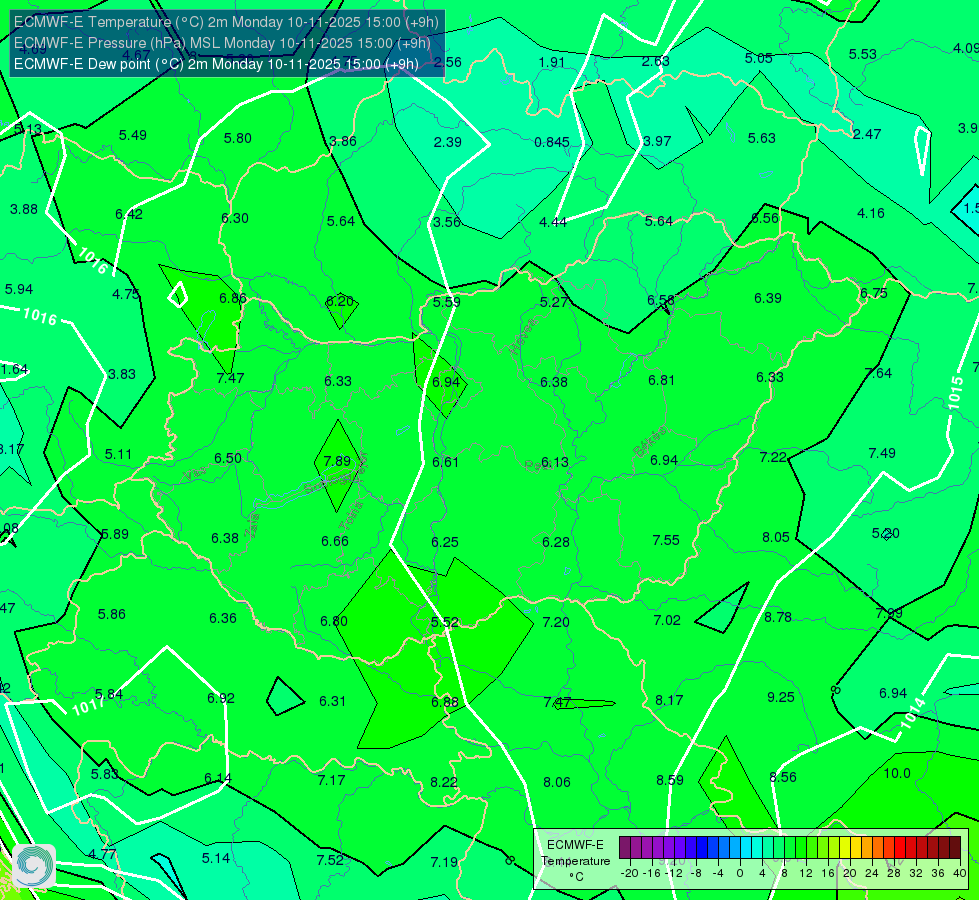Click the 5.14 grid value

216,858
